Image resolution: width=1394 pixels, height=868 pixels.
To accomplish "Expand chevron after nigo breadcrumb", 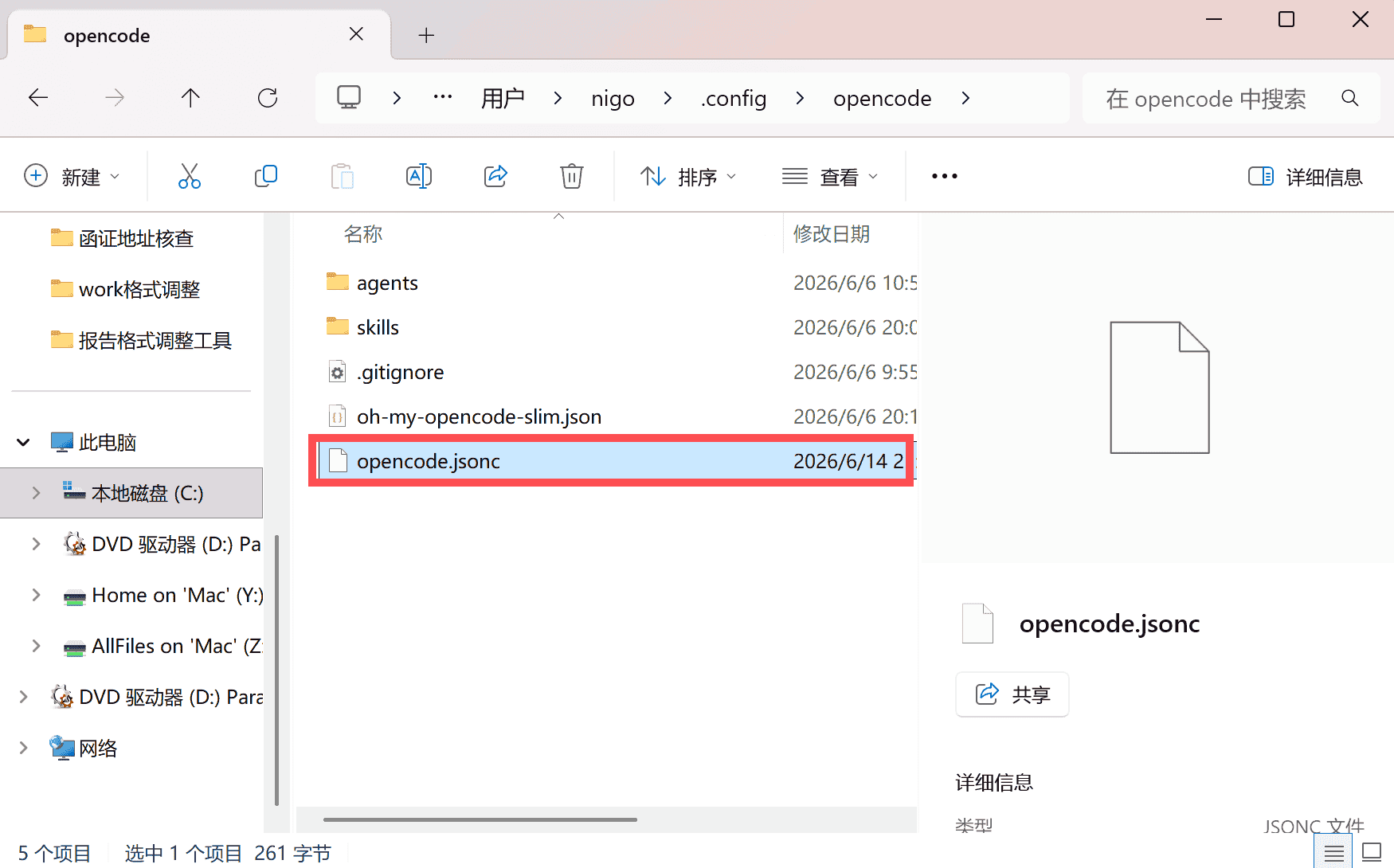I will coord(668,98).
